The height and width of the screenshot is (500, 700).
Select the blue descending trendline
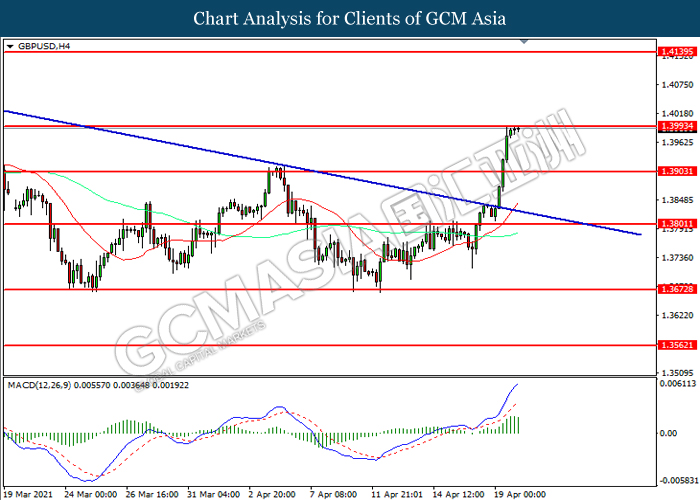coord(322,172)
